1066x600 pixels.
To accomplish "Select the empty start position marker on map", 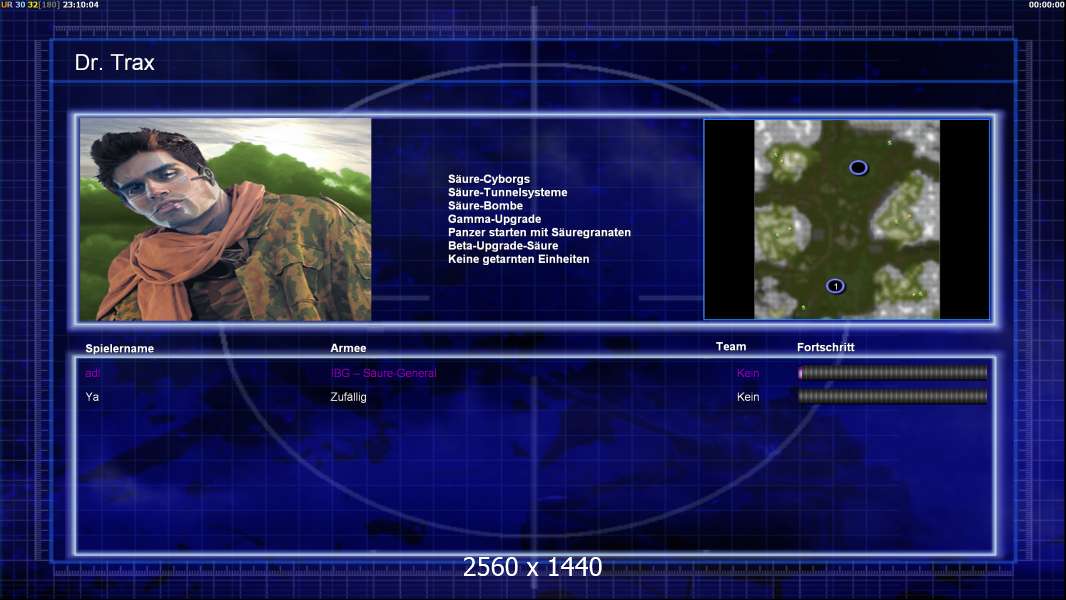I will click(858, 167).
